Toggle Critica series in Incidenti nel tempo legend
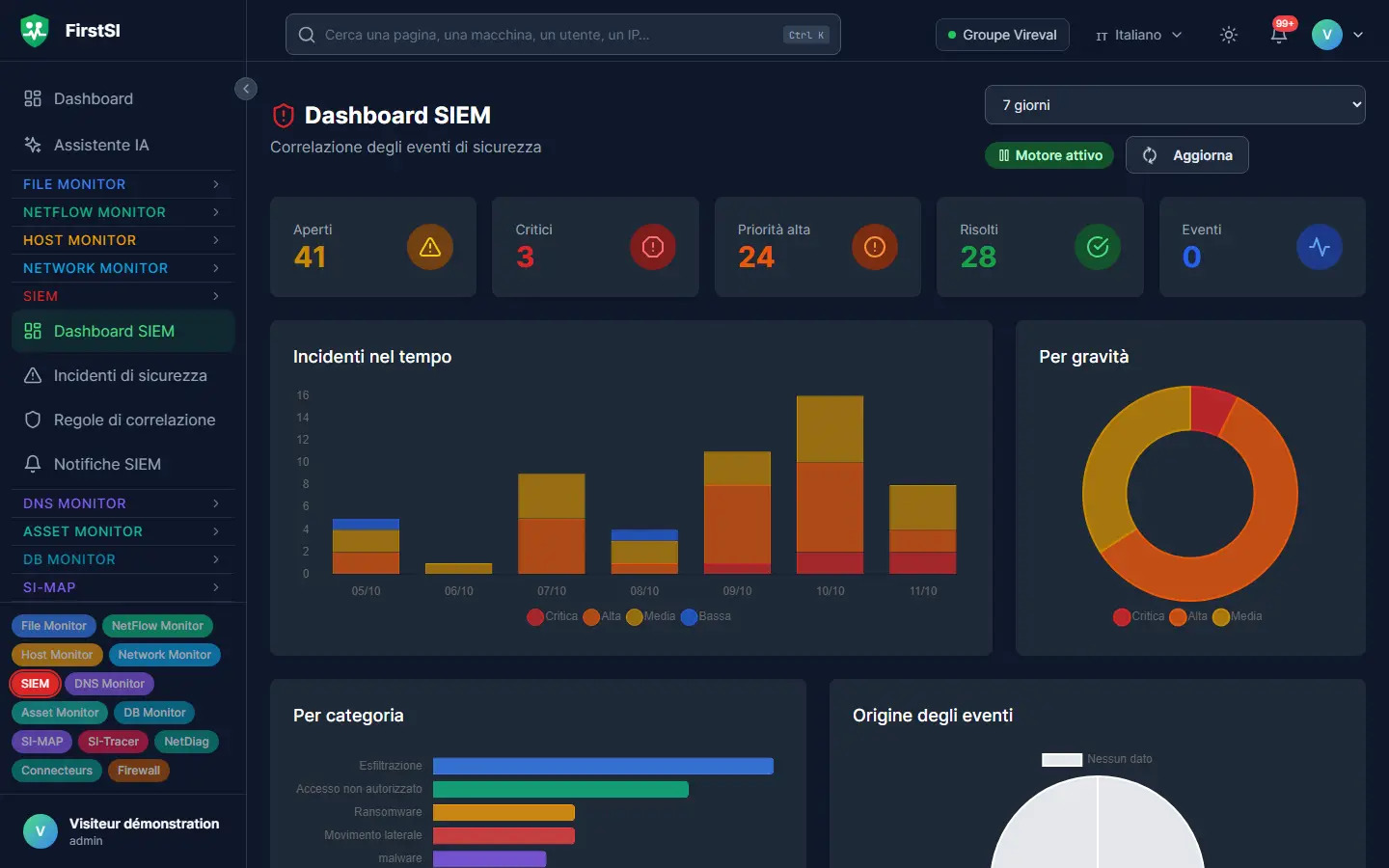The width and height of the screenshot is (1389, 868). pos(553,616)
